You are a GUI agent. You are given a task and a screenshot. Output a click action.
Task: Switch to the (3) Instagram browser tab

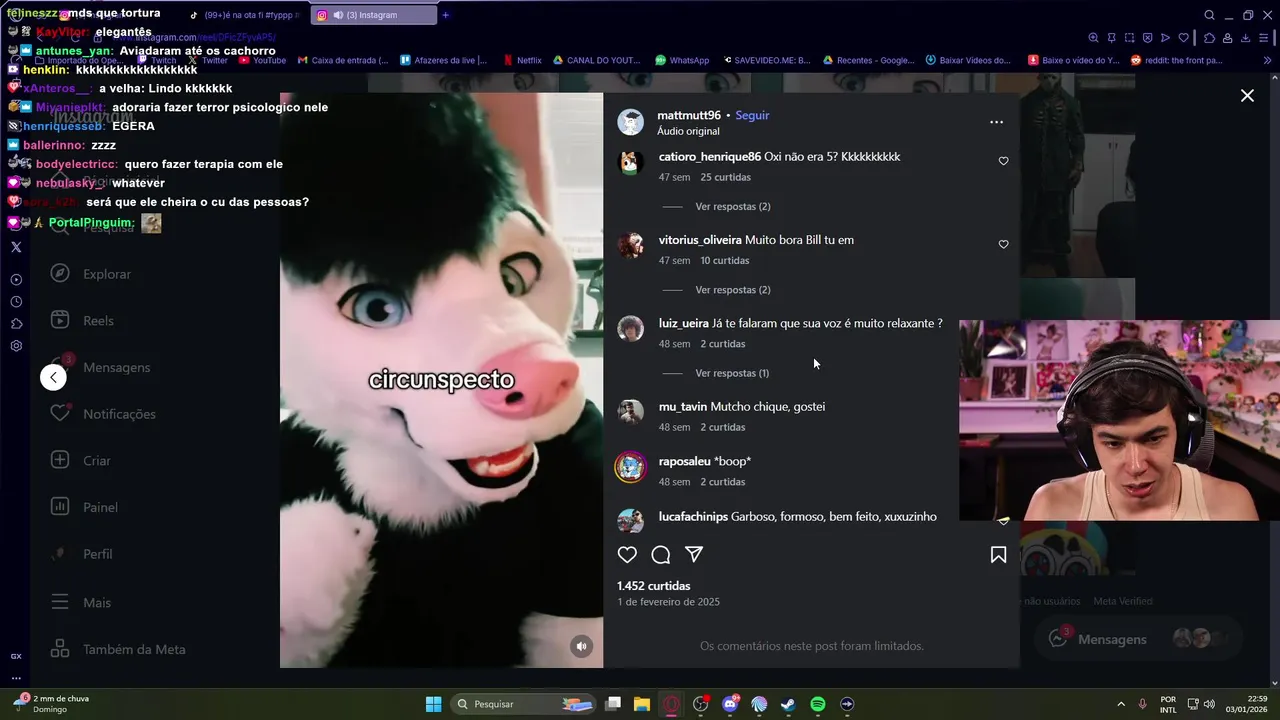(x=372, y=15)
